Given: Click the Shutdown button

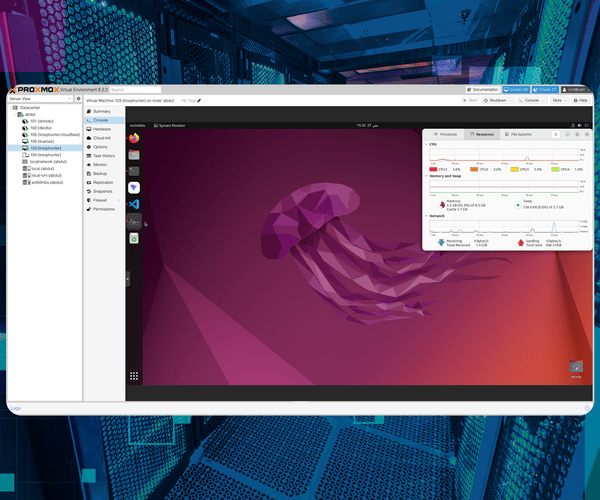Looking at the screenshot, I should pos(494,101).
